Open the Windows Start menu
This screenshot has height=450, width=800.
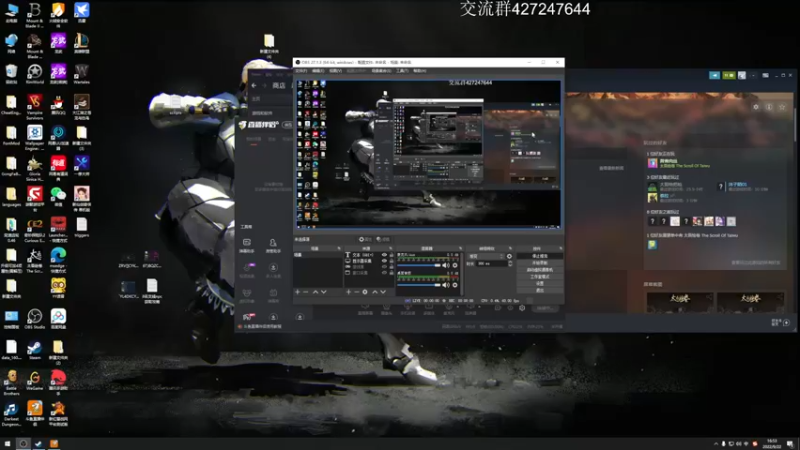[7, 443]
